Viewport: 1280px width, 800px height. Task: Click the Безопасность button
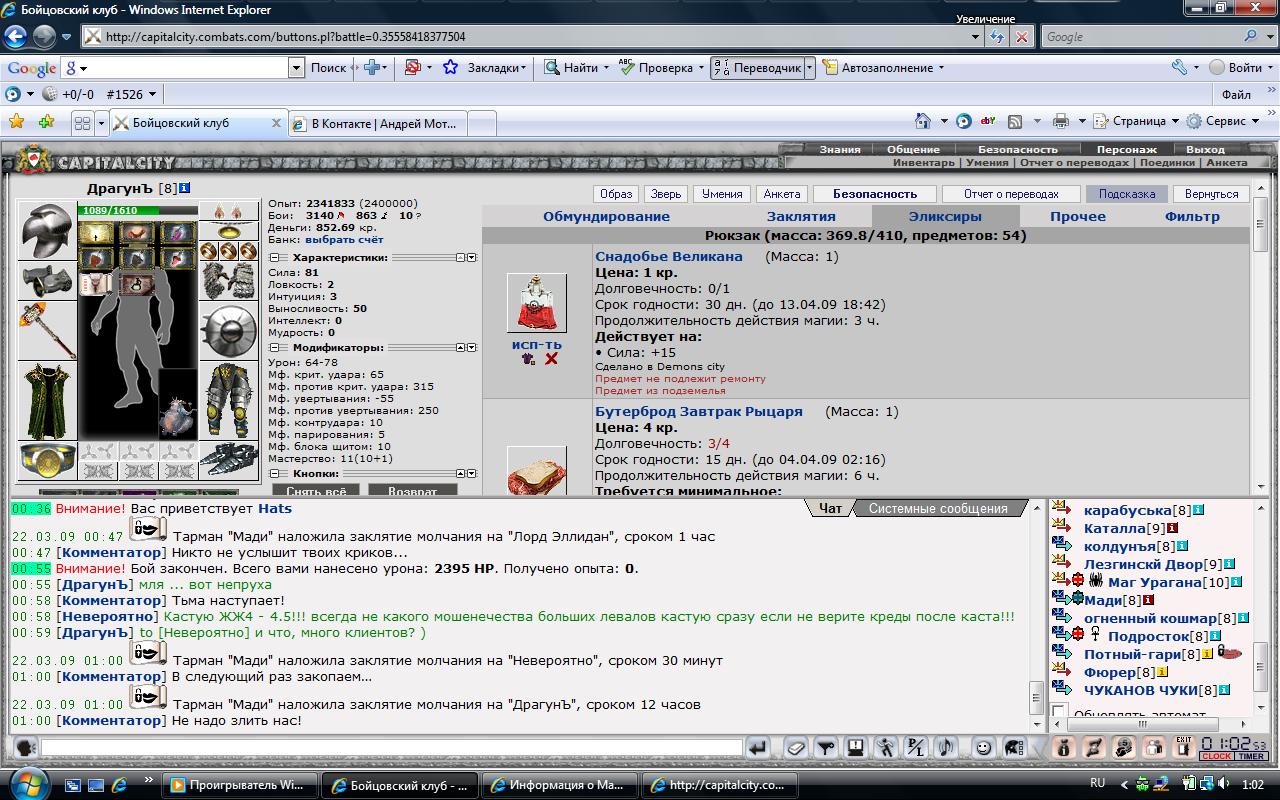pyautogui.click(x=875, y=194)
